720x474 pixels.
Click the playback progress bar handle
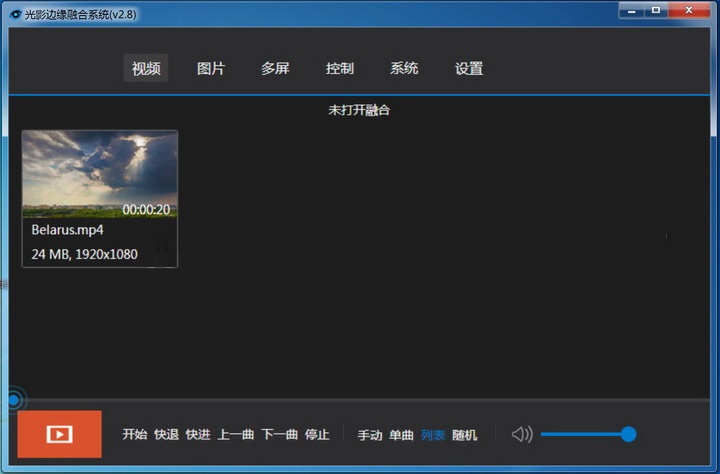pyautogui.click(x=13, y=400)
